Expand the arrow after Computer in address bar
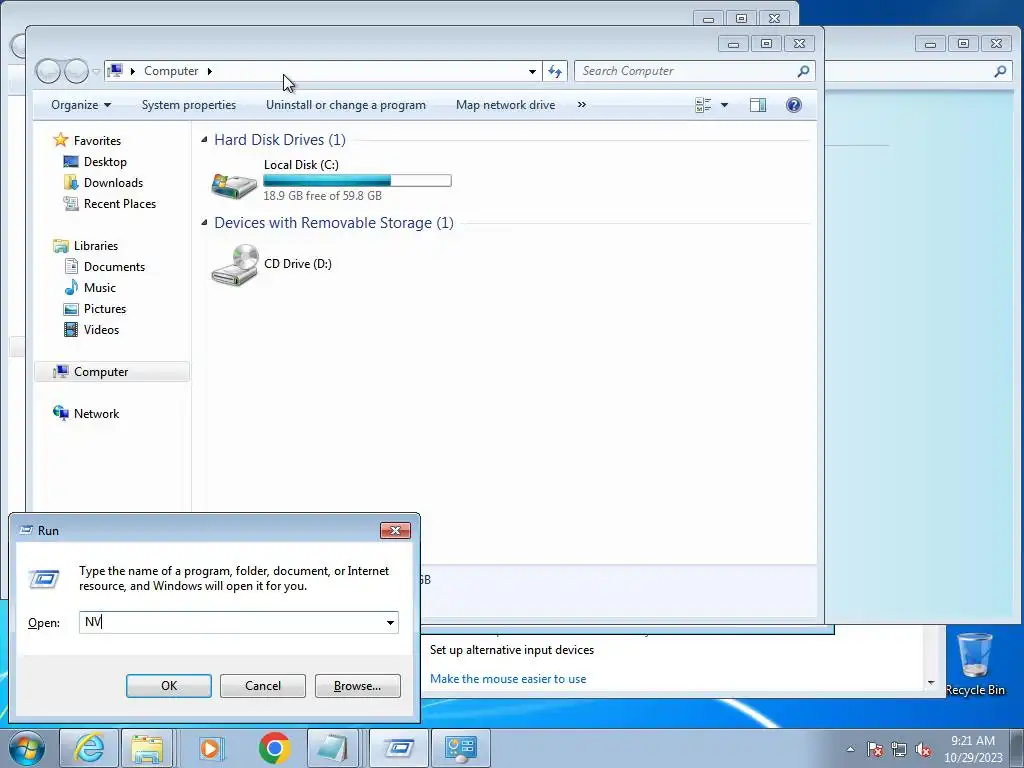Screen dimensions: 1024x768 pyautogui.click(x=210, y=71)
